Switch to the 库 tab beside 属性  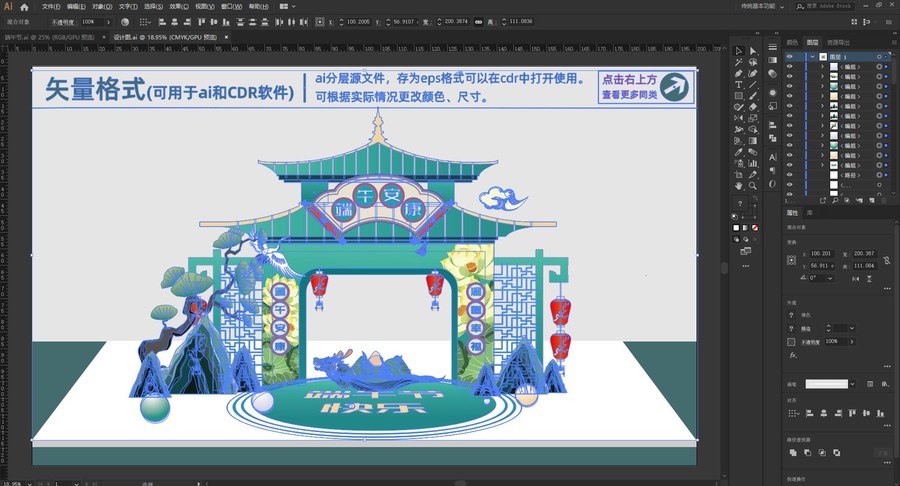pyautogui.click(x=810, y=213)
